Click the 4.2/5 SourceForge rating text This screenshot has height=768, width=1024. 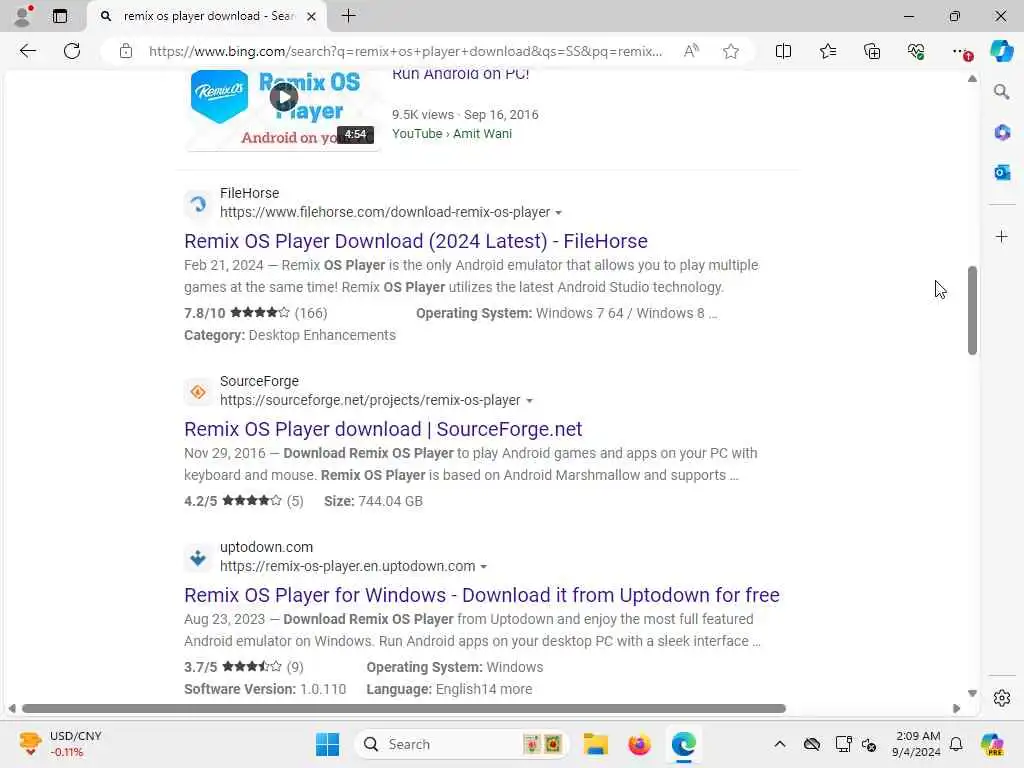tap(200, 501)
